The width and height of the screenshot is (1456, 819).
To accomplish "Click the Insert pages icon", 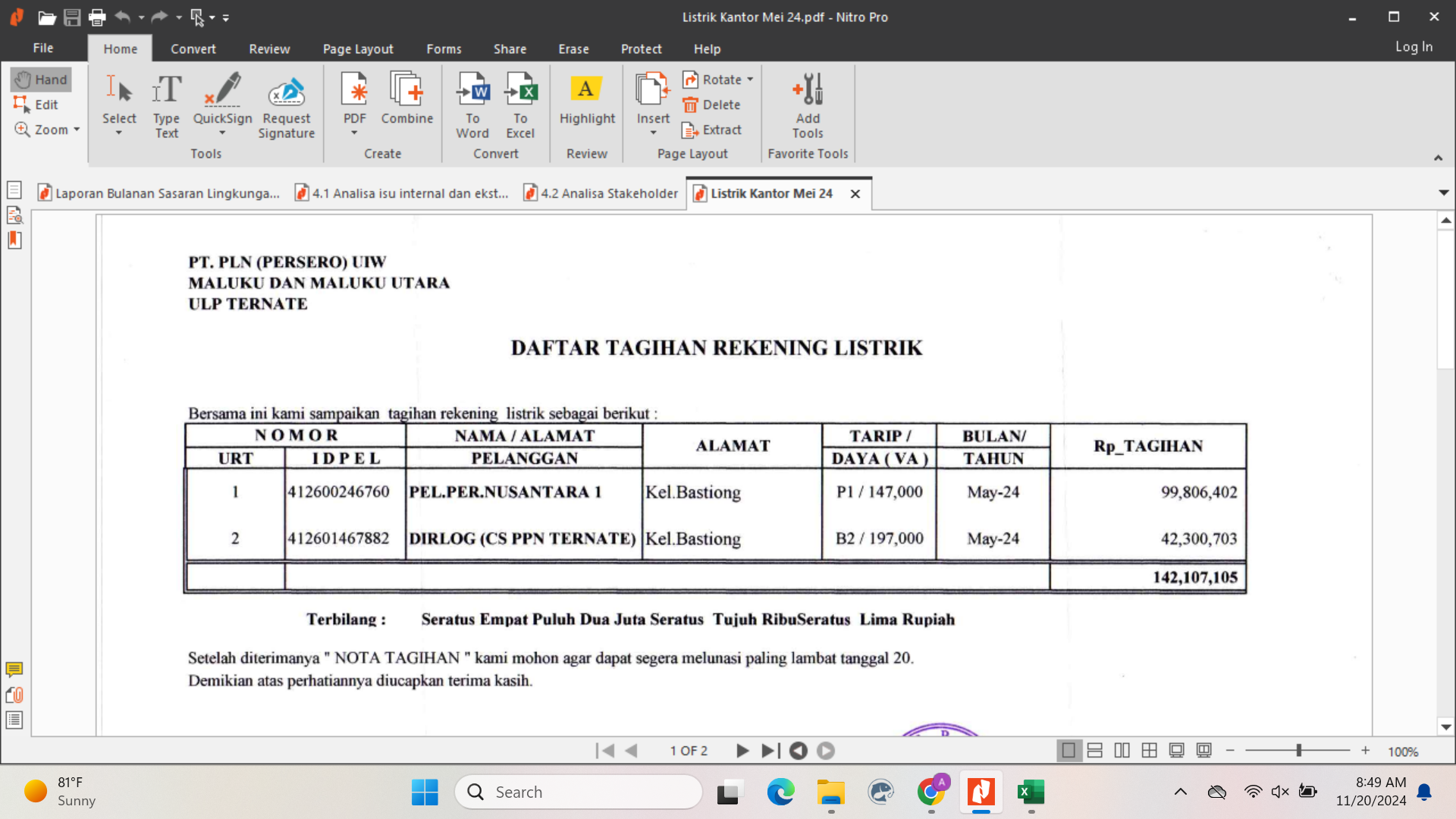I will 653,89.
